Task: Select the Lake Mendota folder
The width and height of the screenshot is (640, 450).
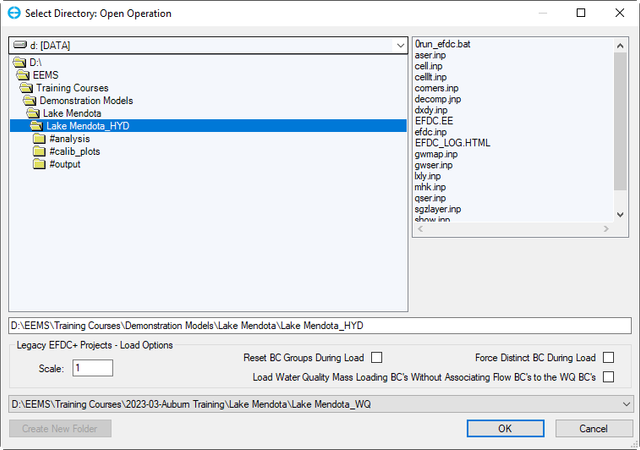Action: 72,113
